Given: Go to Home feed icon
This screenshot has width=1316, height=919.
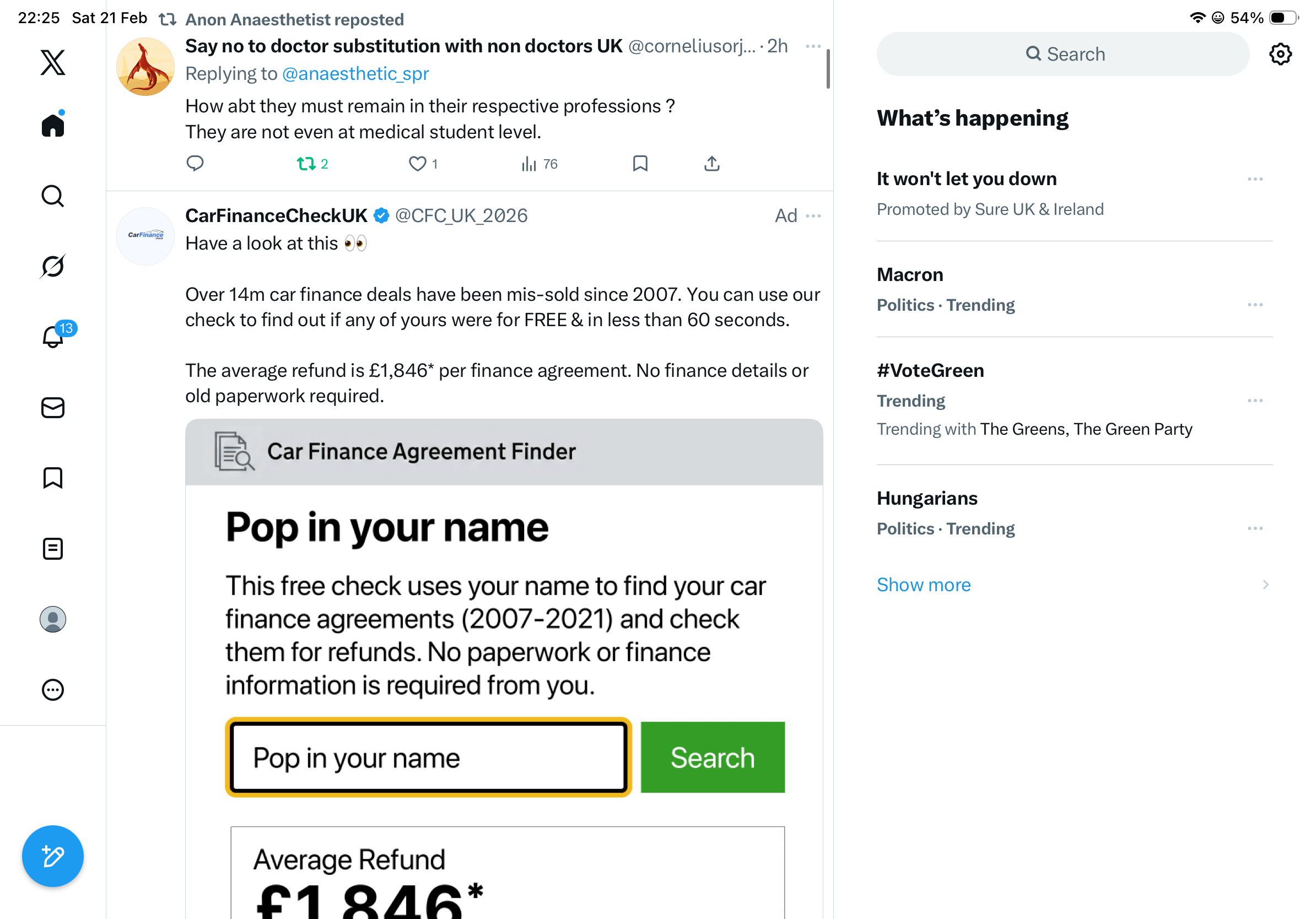Looking at the screenshot, I should click(53, 126).
